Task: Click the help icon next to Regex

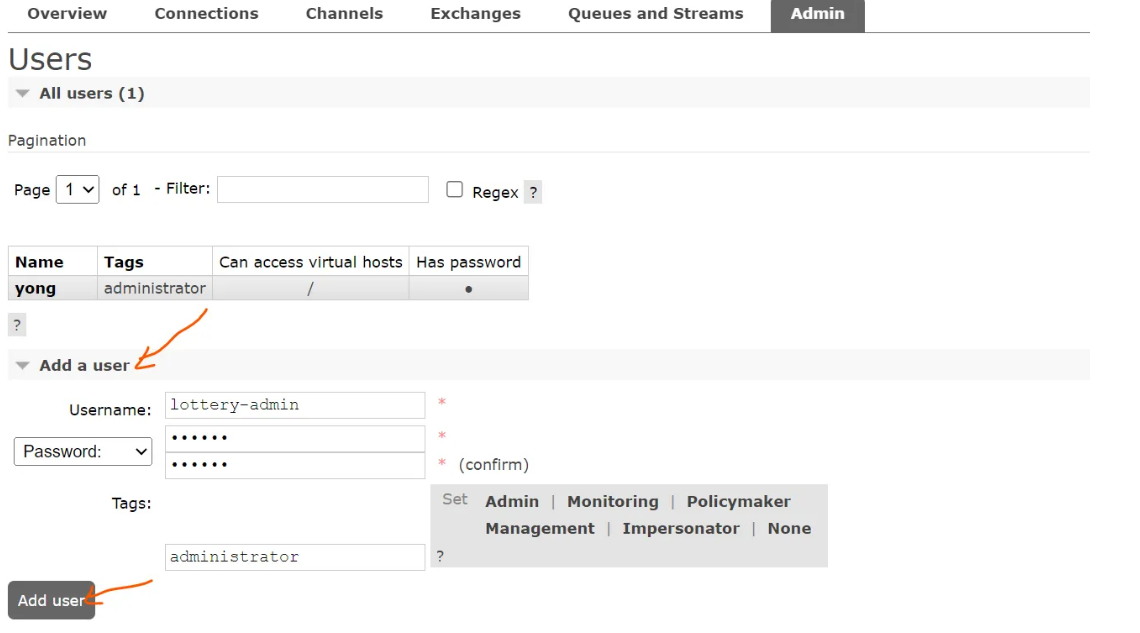Action: coord(533,193)
